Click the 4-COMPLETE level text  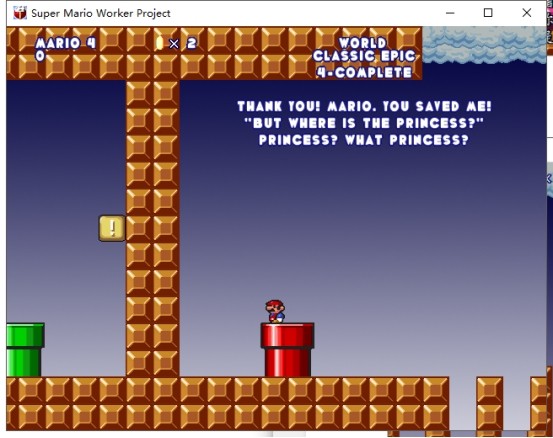pos(364,72)
